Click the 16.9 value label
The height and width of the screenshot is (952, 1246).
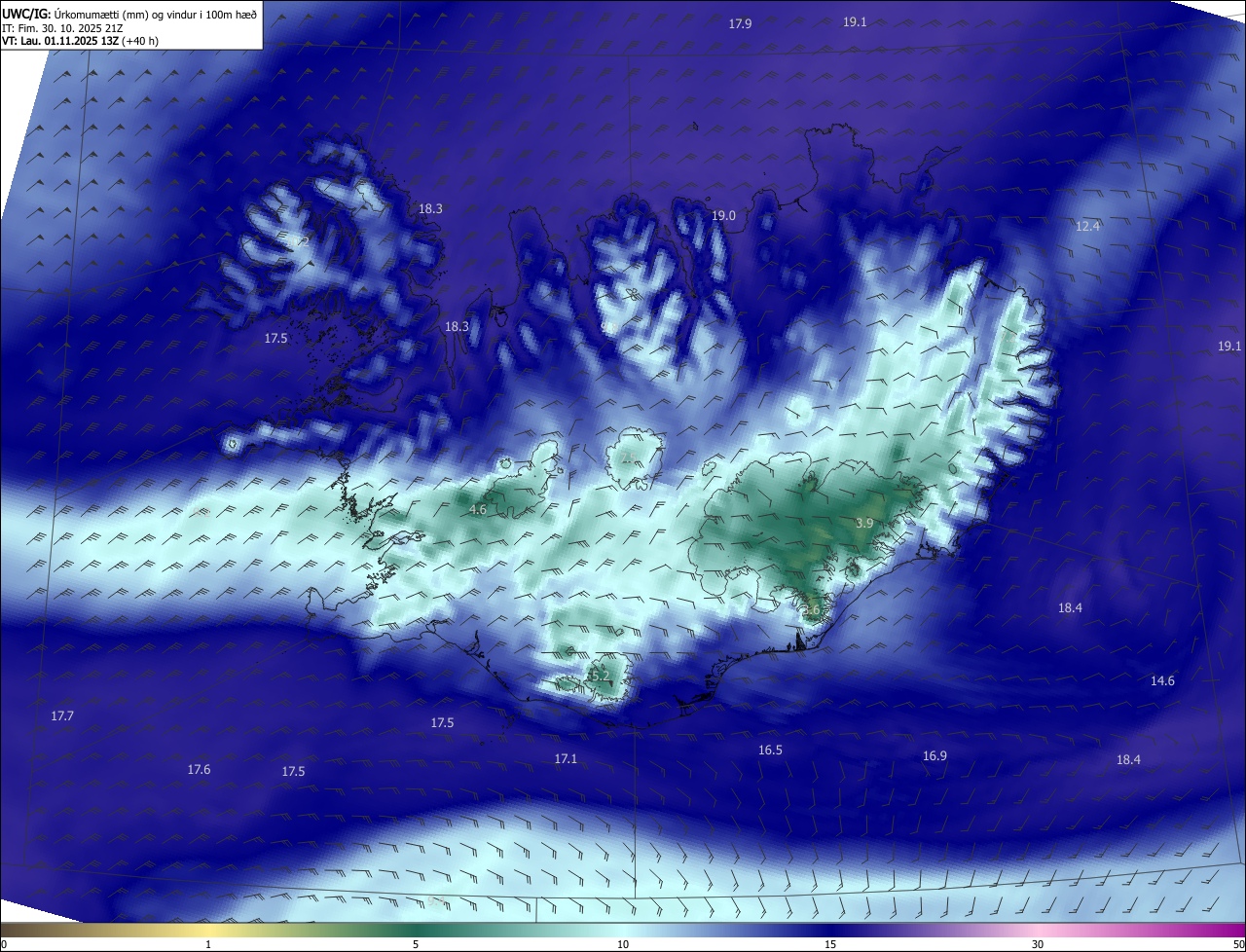tap(934, 756)
